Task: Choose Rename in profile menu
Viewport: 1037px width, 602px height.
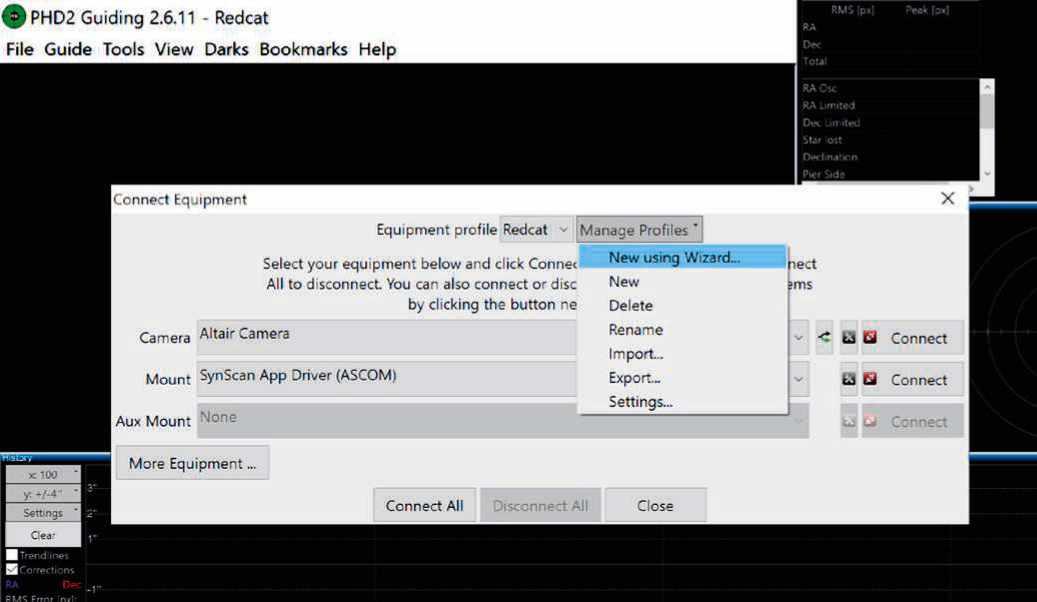Action: point(683,329)
